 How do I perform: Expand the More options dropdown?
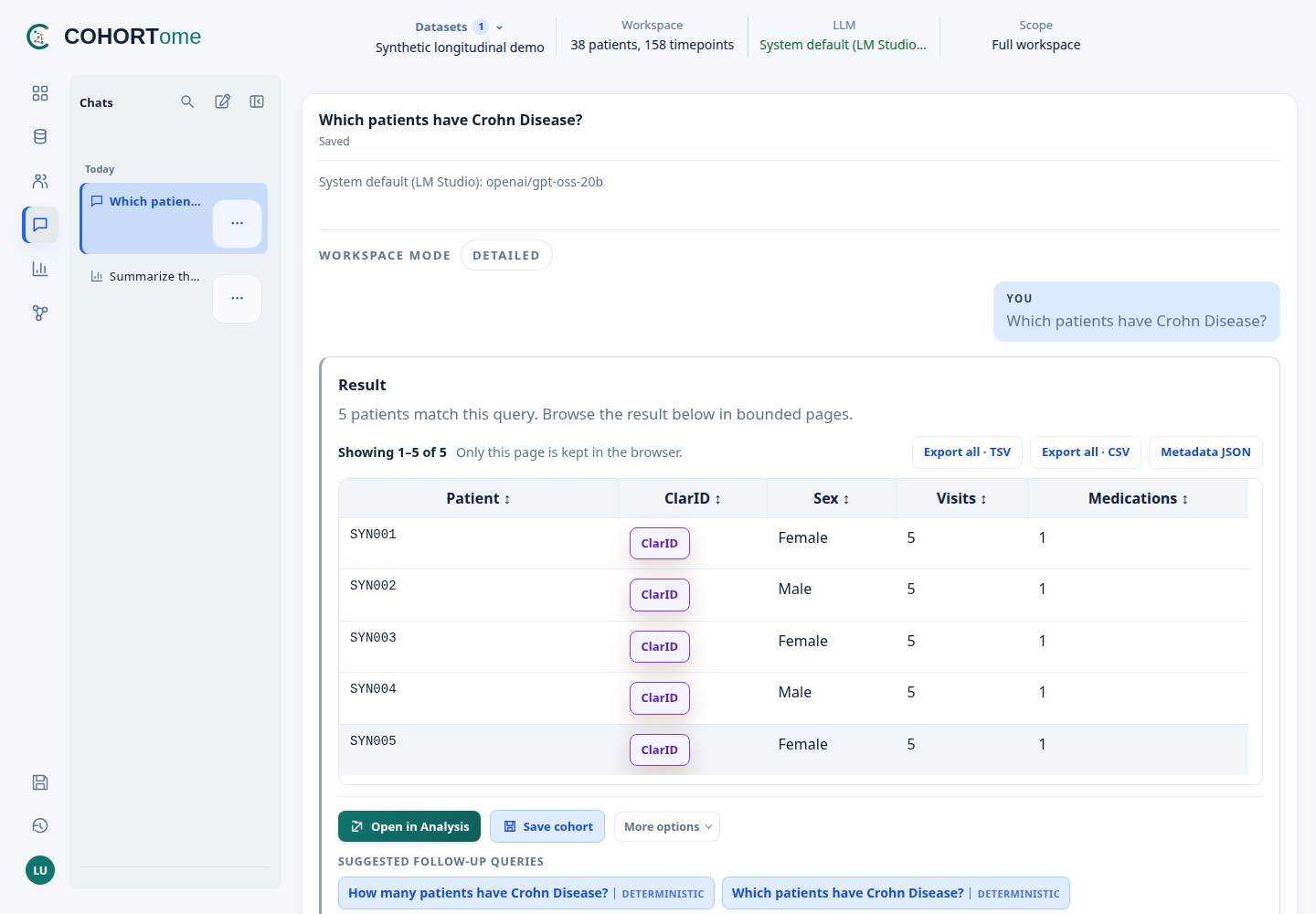point(667,827)
